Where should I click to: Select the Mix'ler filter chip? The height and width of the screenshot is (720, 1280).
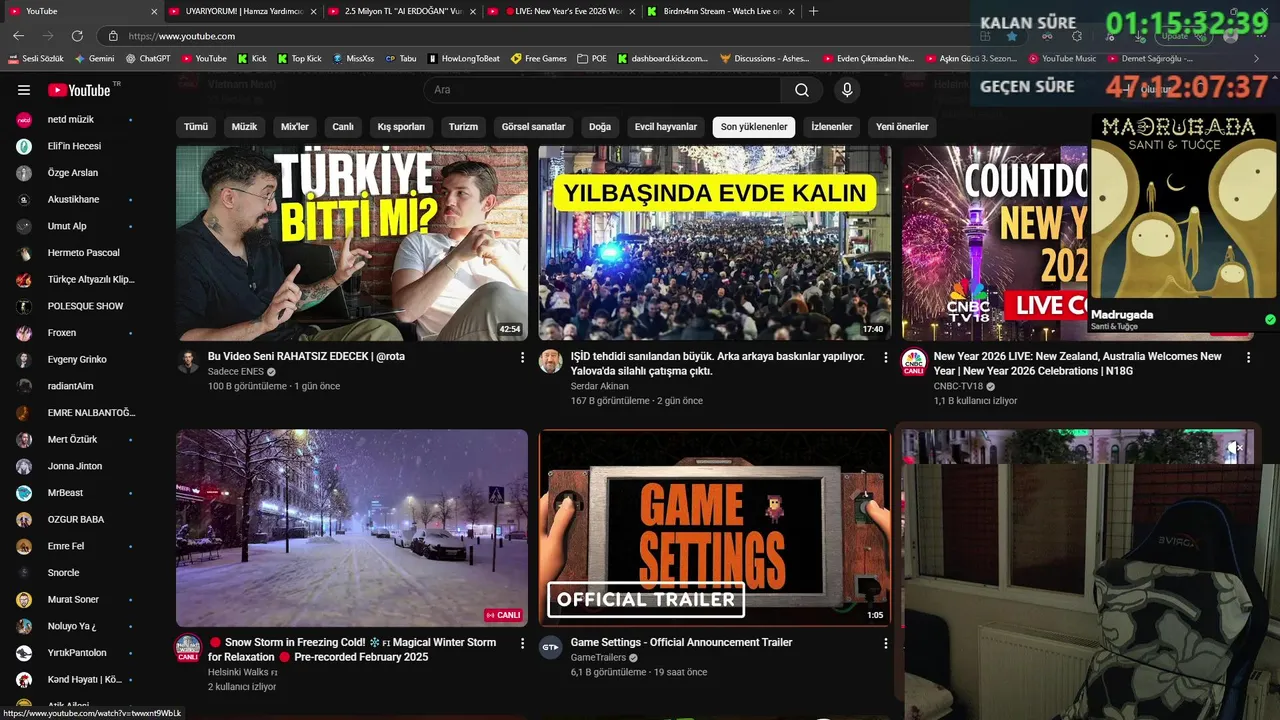pyautogui.click(x=295, y=127)
